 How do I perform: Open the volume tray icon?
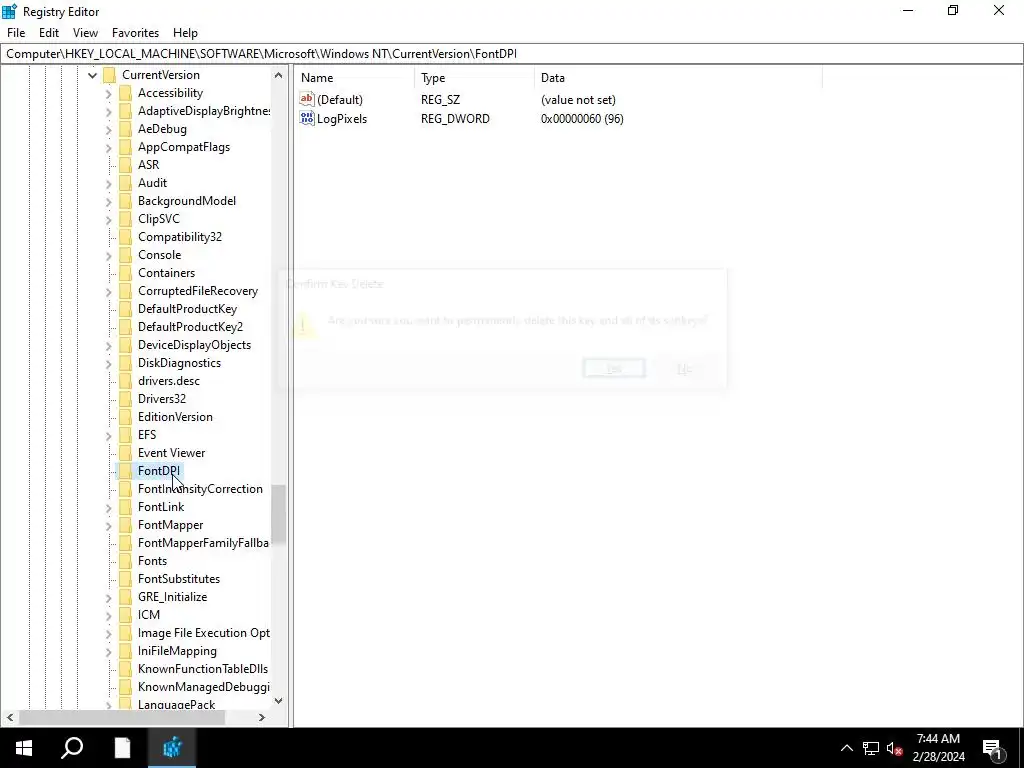point(894,748)
